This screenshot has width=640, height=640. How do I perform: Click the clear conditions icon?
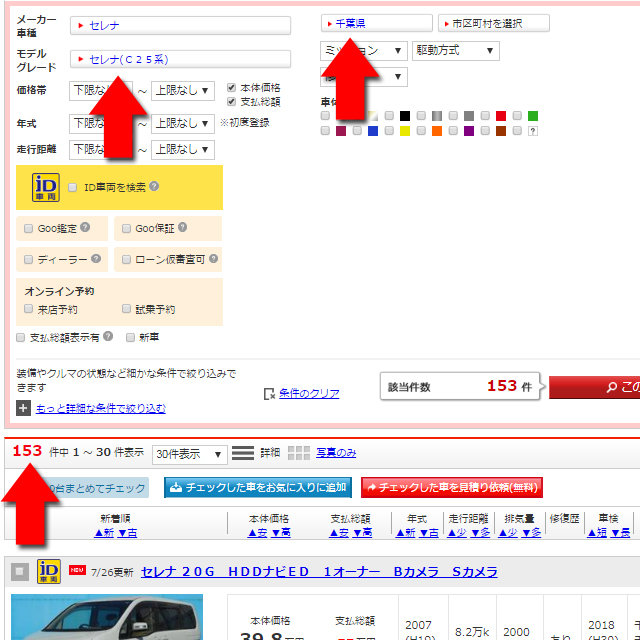tap(269, 394)
